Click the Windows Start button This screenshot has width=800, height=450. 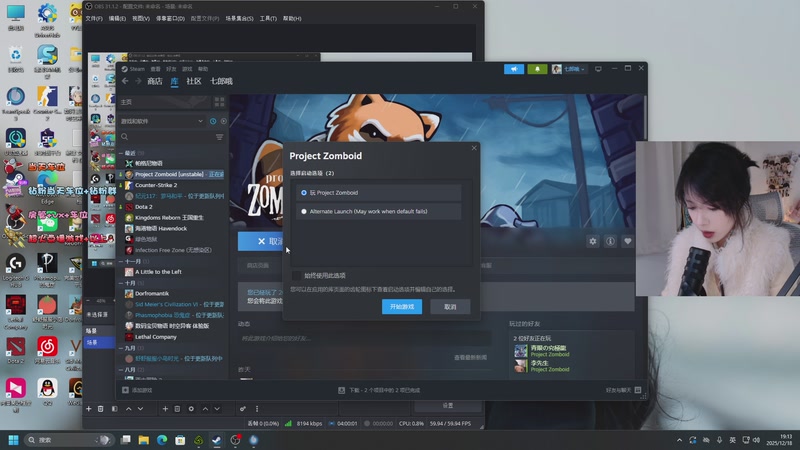[14, 440]
